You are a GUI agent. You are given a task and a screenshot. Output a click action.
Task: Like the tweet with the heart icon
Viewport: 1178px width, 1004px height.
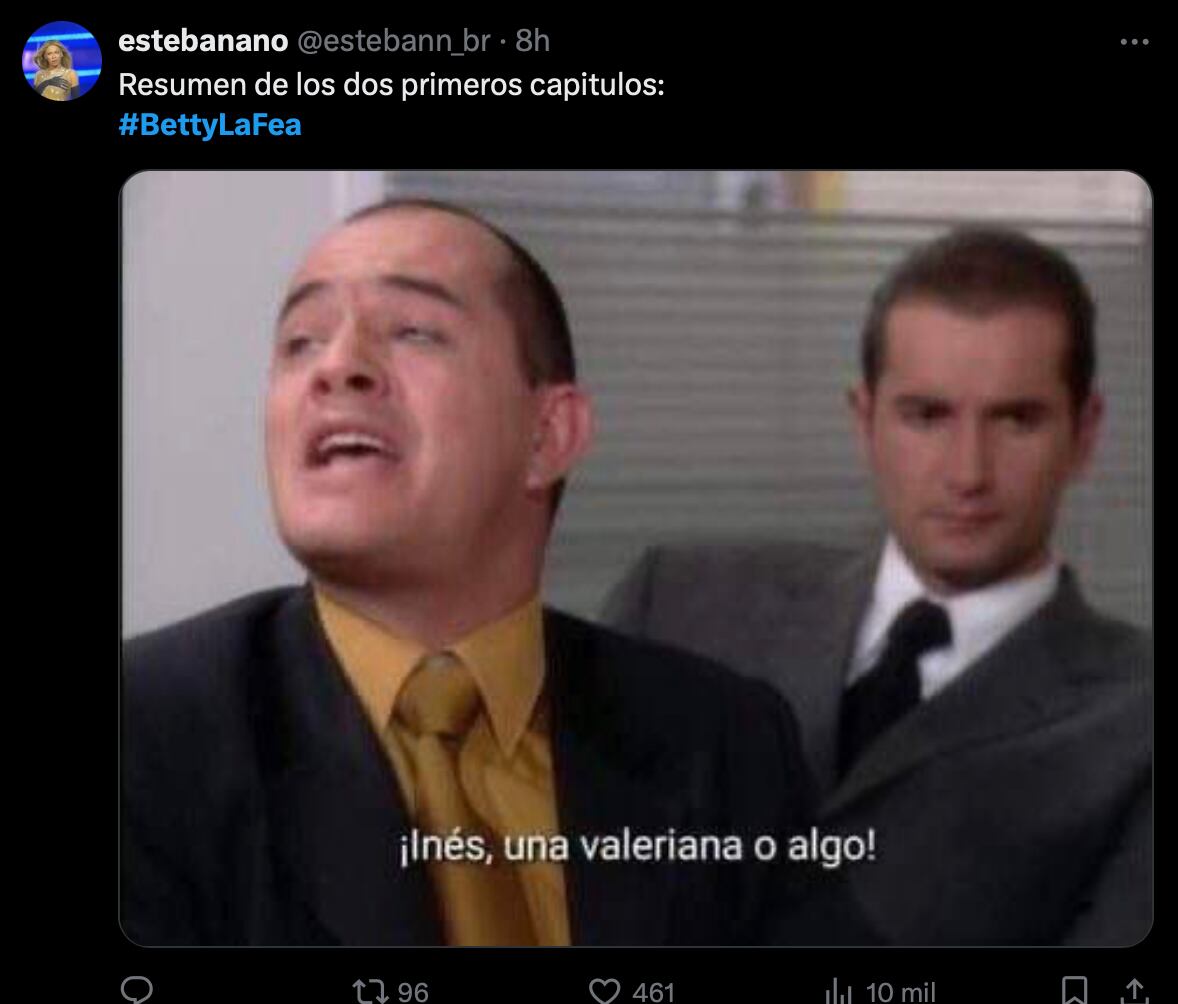pyautogui.click(x=604, y=991)
